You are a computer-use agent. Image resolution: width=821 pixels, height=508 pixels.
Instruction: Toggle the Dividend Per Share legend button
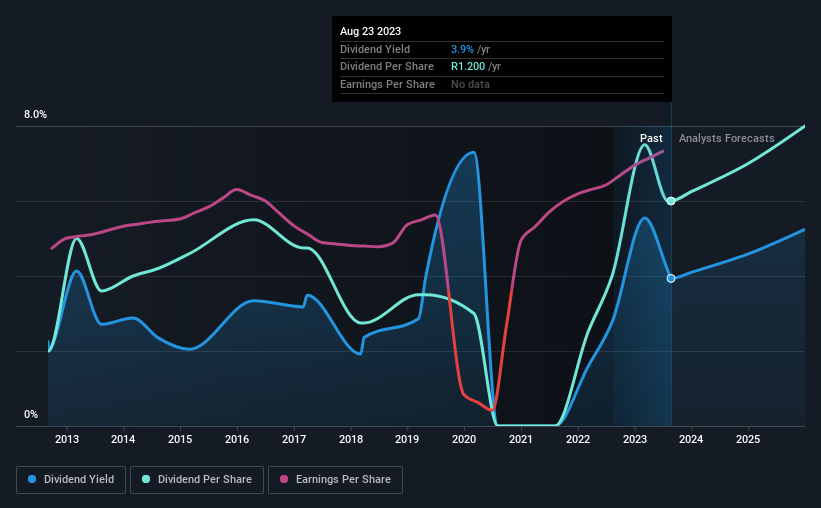tap(197, 480)
